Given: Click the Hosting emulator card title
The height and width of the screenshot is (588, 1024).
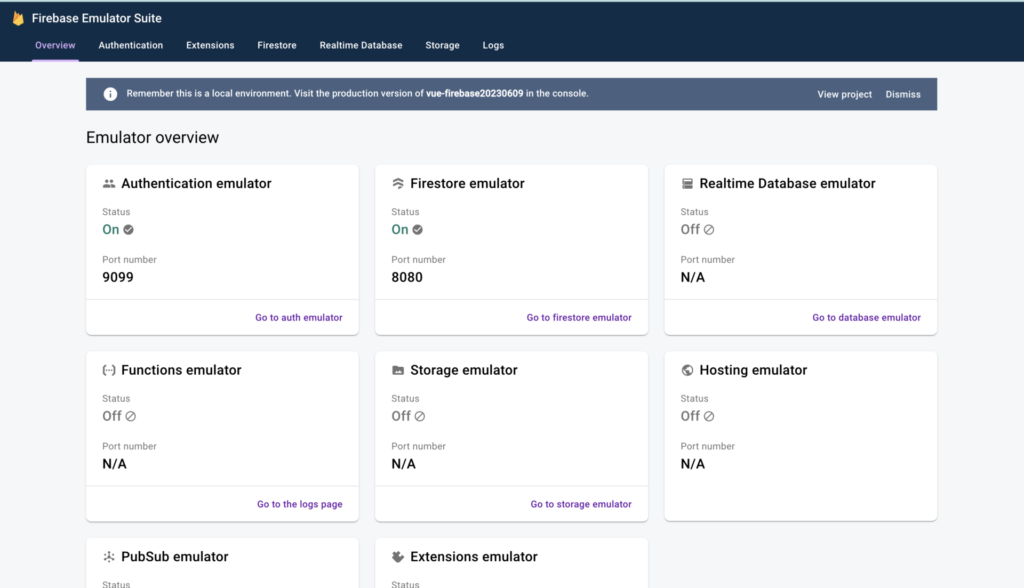Looking at the screenshot, I should pyautogui.click(x=754, y=370).
